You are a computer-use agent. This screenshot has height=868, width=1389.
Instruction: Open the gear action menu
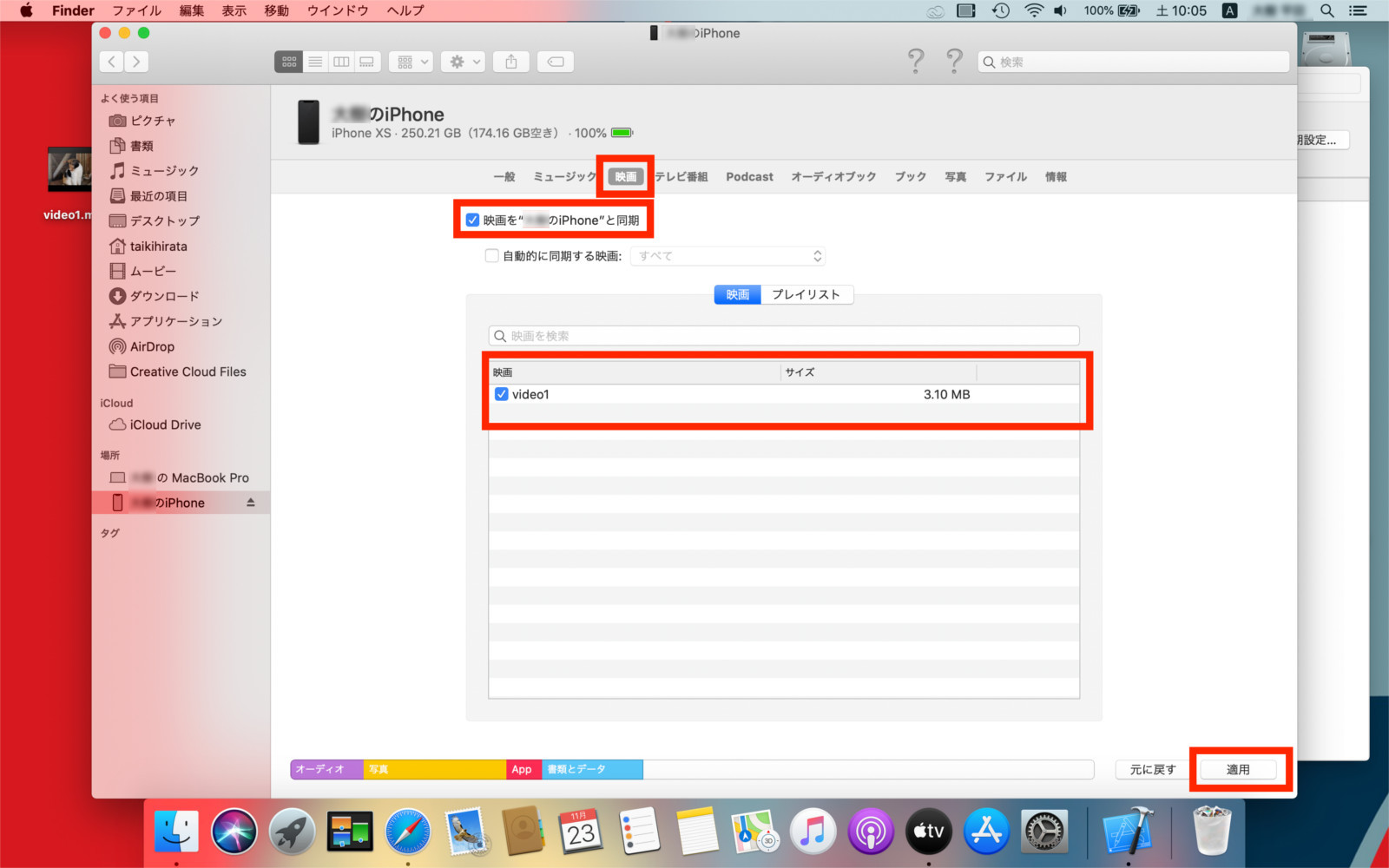463,62
